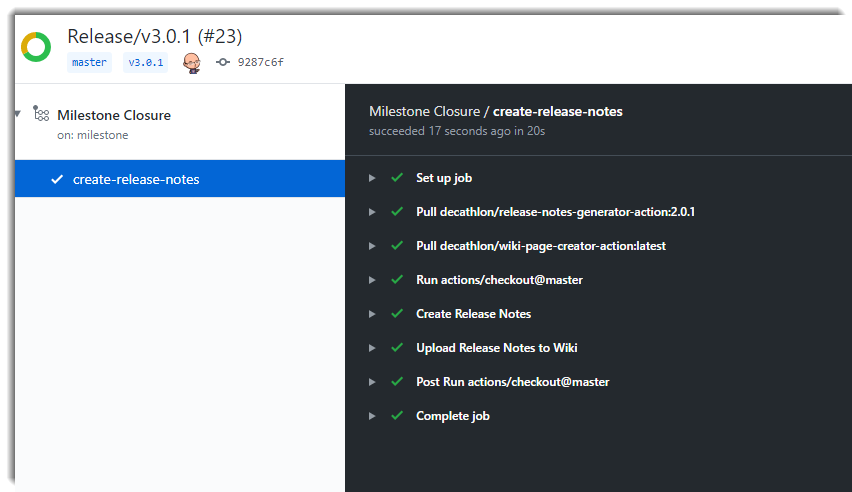Click the green check for Set up job
The height and width of the screenshot is (492, 852).
pyautogui.click(x=397, y=177)
